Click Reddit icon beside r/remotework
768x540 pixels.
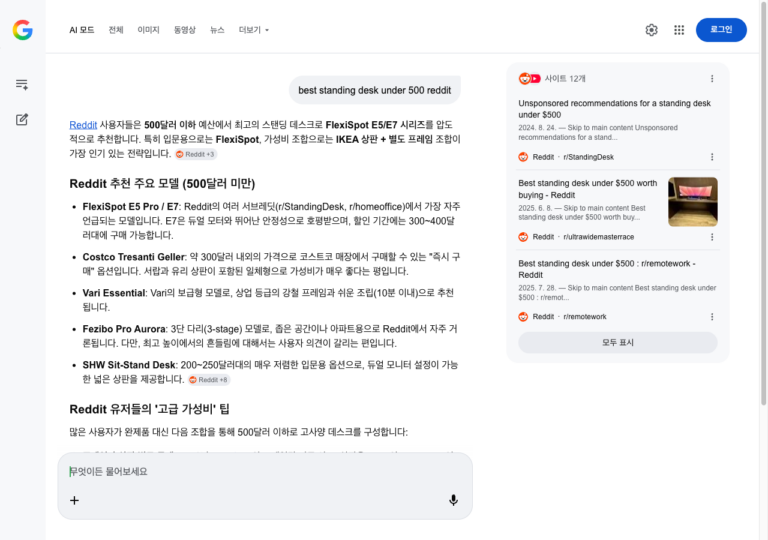click(x=523, y=317)
